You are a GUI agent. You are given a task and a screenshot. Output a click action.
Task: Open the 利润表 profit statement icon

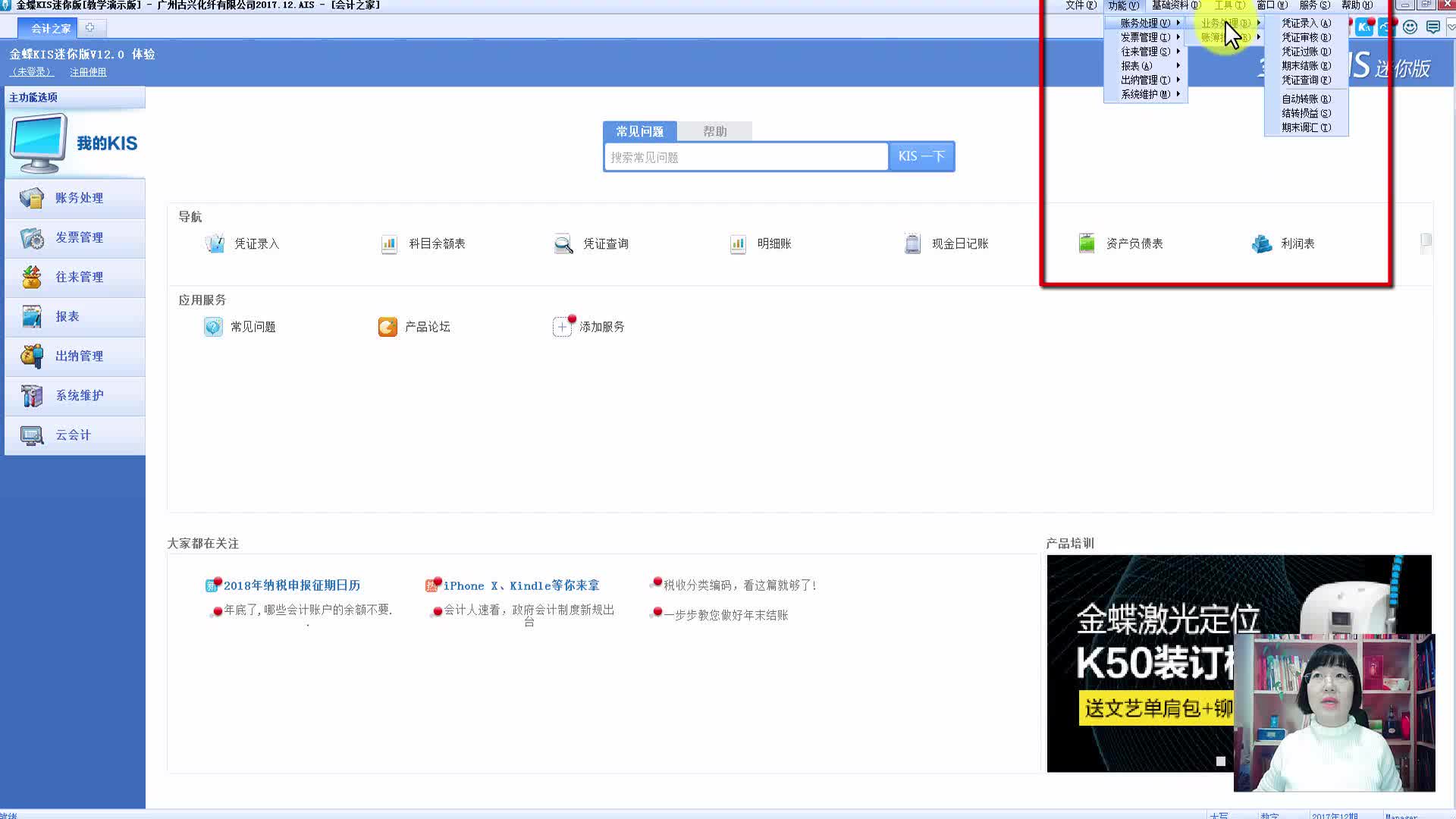click(1261, 243)
